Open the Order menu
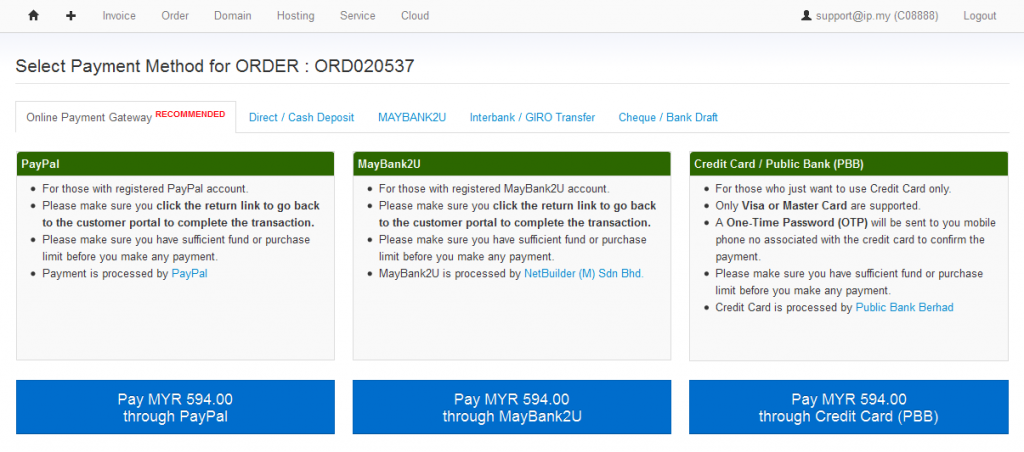The width and height of the screenshot is (1024, 452). tap(175, 16)
